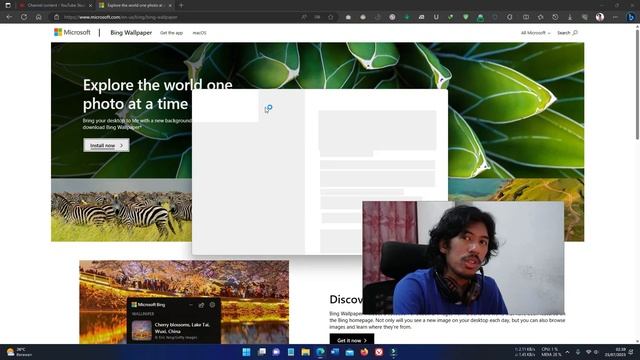Click the Downloads toolbar icon
Viewport: 640px width, 360px height.
(x=570, y=17)
